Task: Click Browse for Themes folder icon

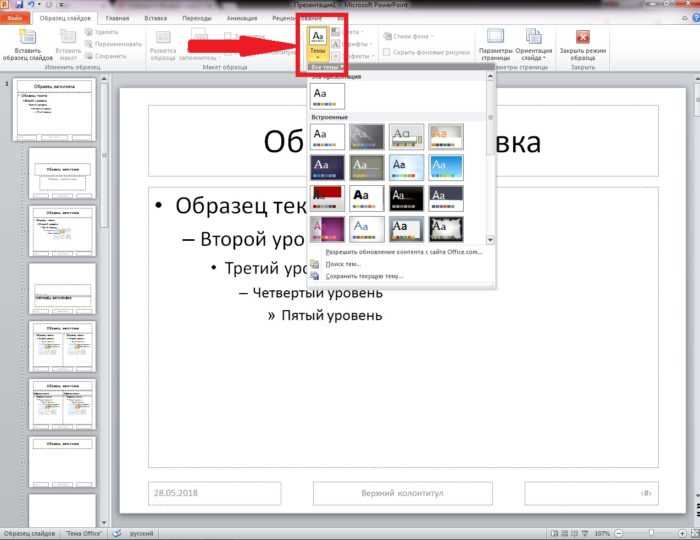Action: click(x=315, y=264)
